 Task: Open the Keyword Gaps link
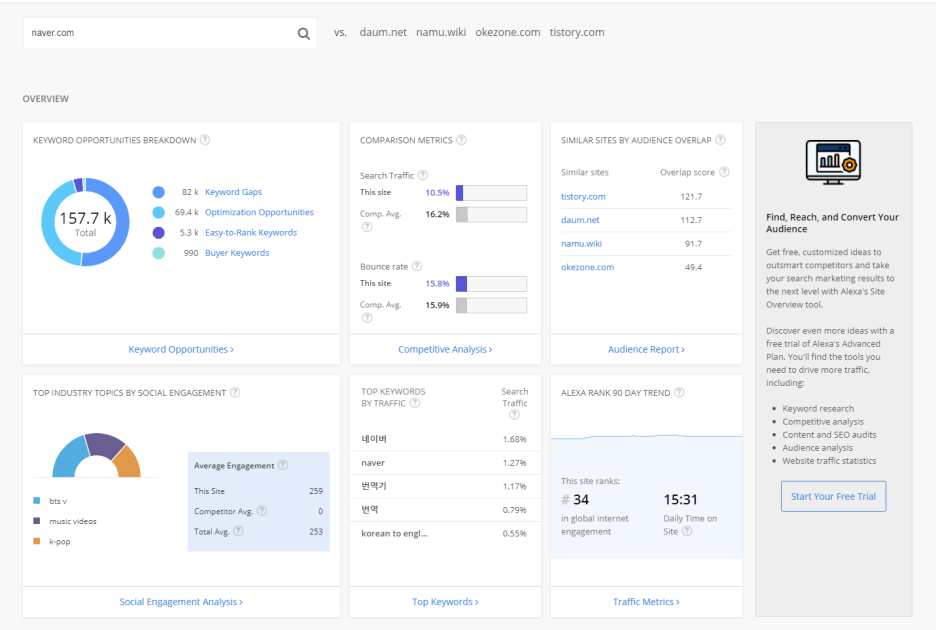233,192
